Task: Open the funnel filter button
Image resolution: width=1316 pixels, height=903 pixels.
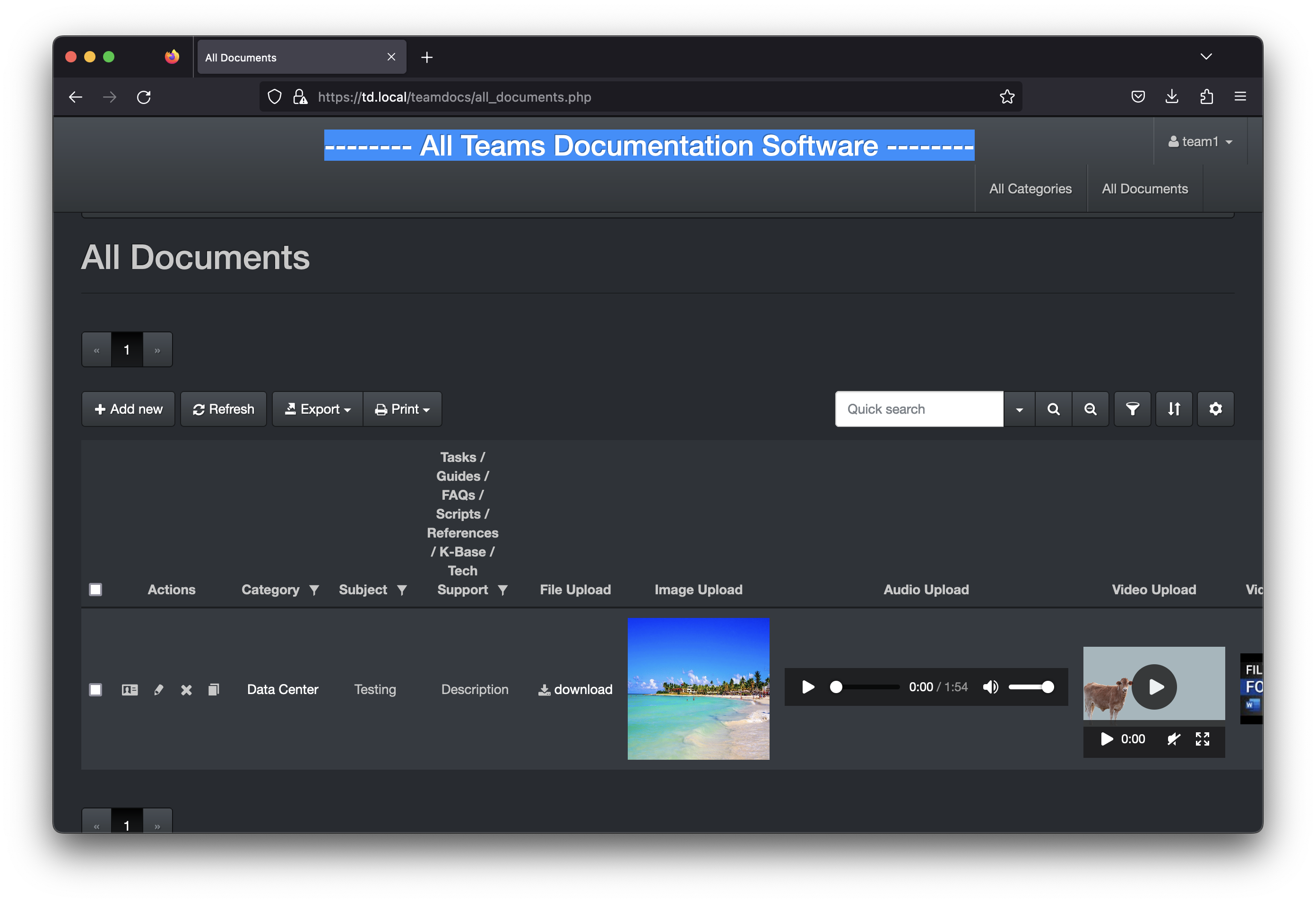Action: (1132, 409)
